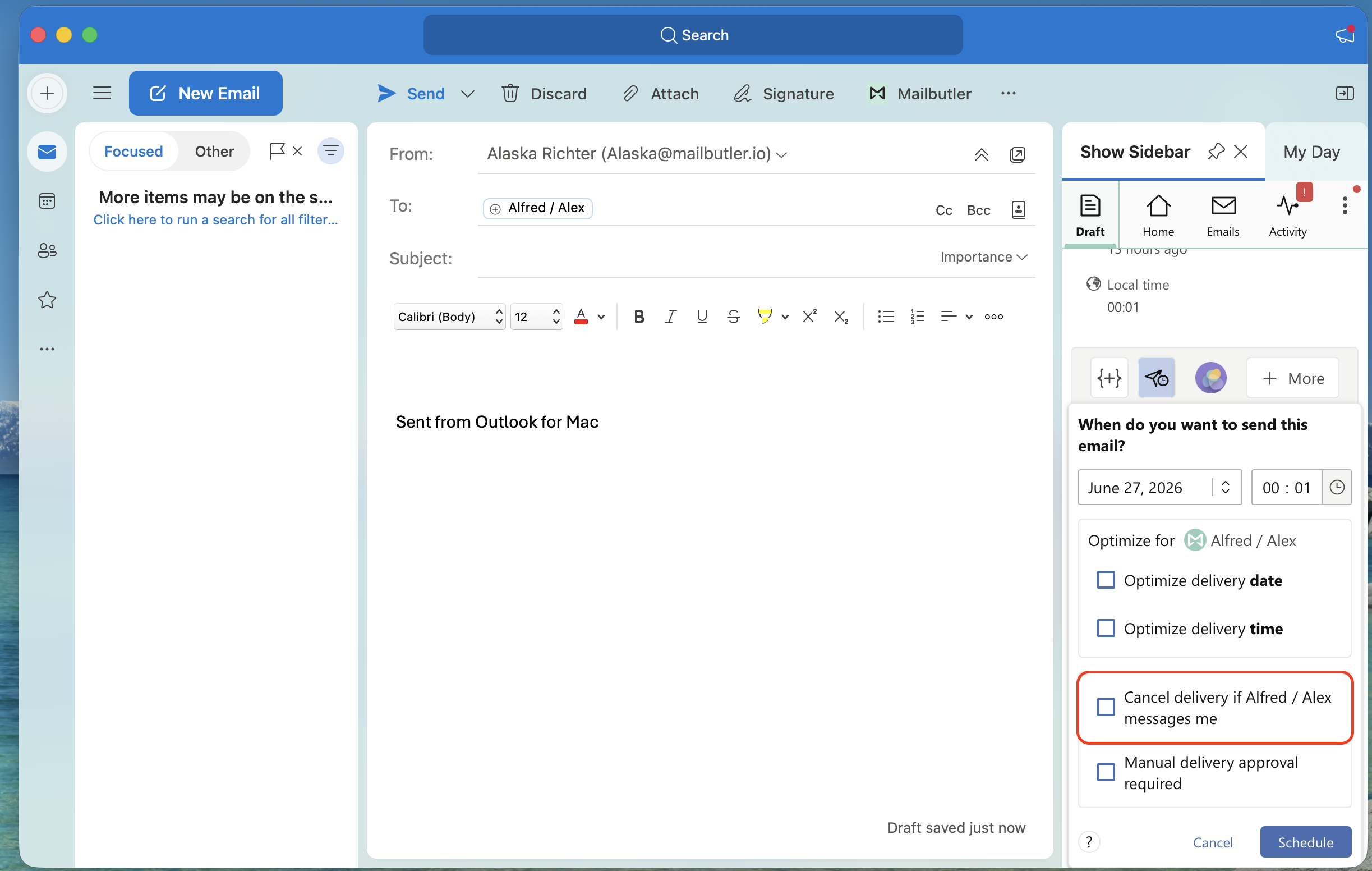The height and width of the screenshot is (871, 1372).
Task: Open the Mailbutler toolbar icon
Action: click(x=877, y=94)
